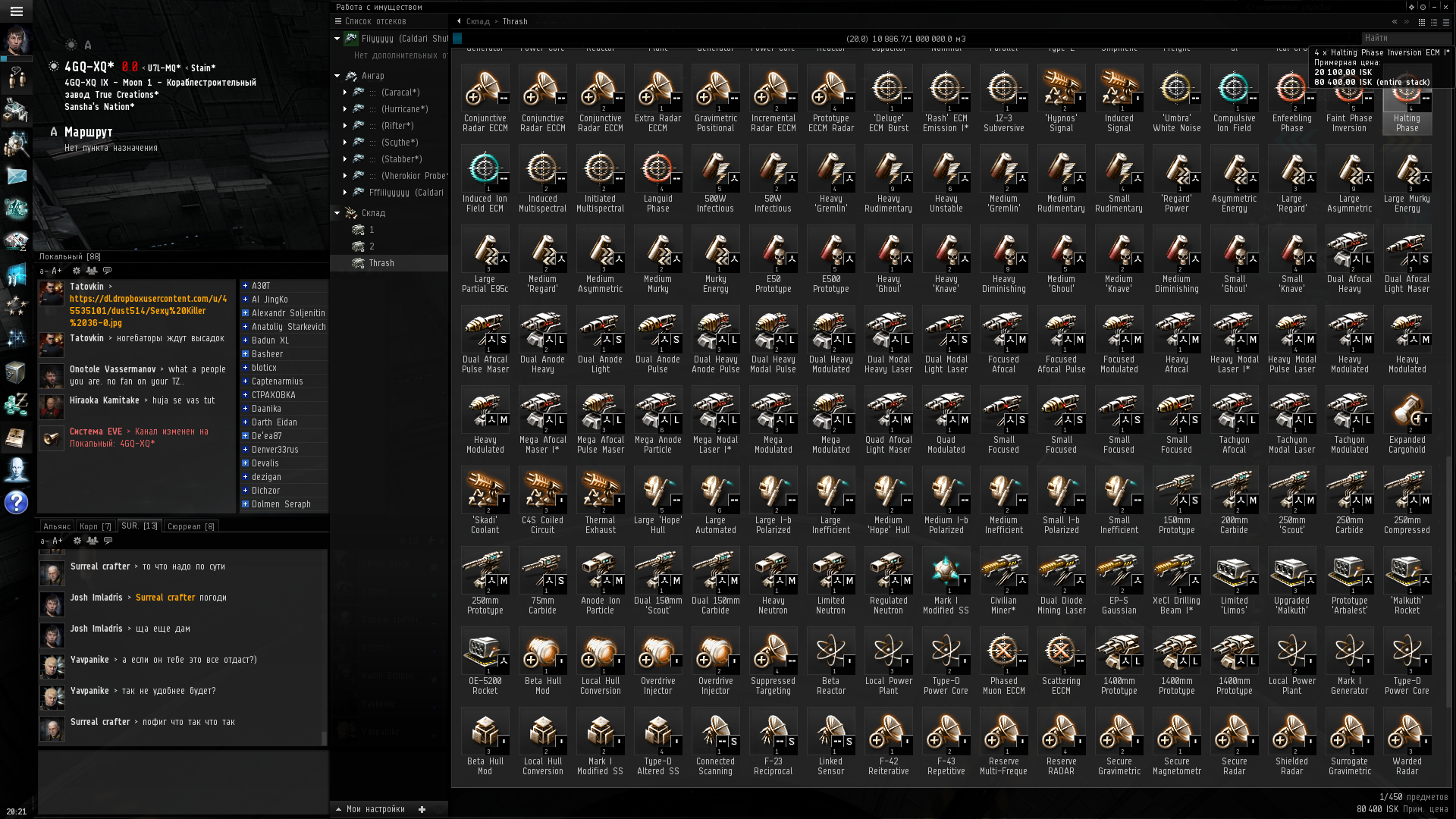
Task: Select the Compulsive Ion Field ECM item
Action: pyautogui.click(x=1234, y=99)
